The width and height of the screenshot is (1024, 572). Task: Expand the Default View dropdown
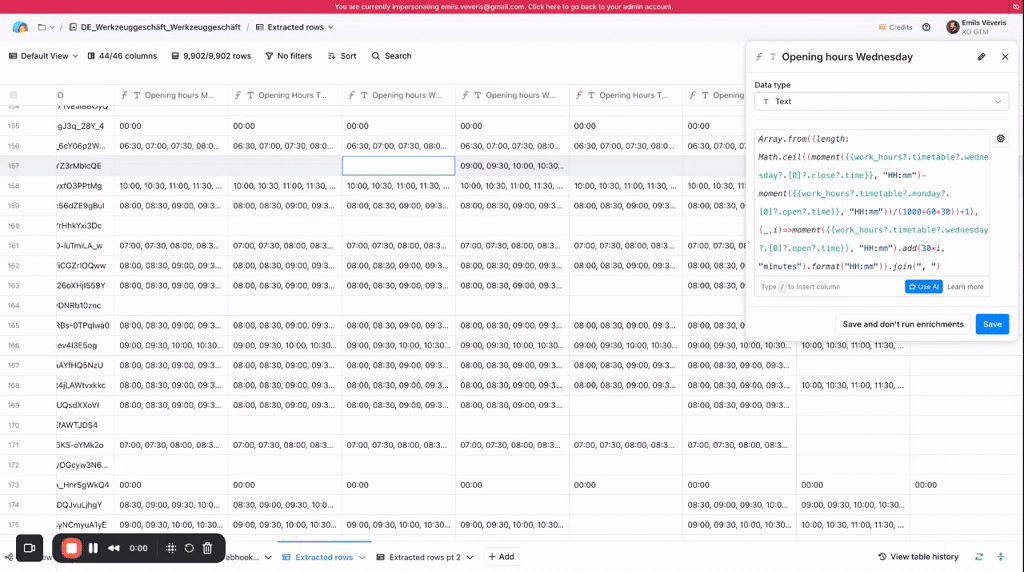point(44,56)
